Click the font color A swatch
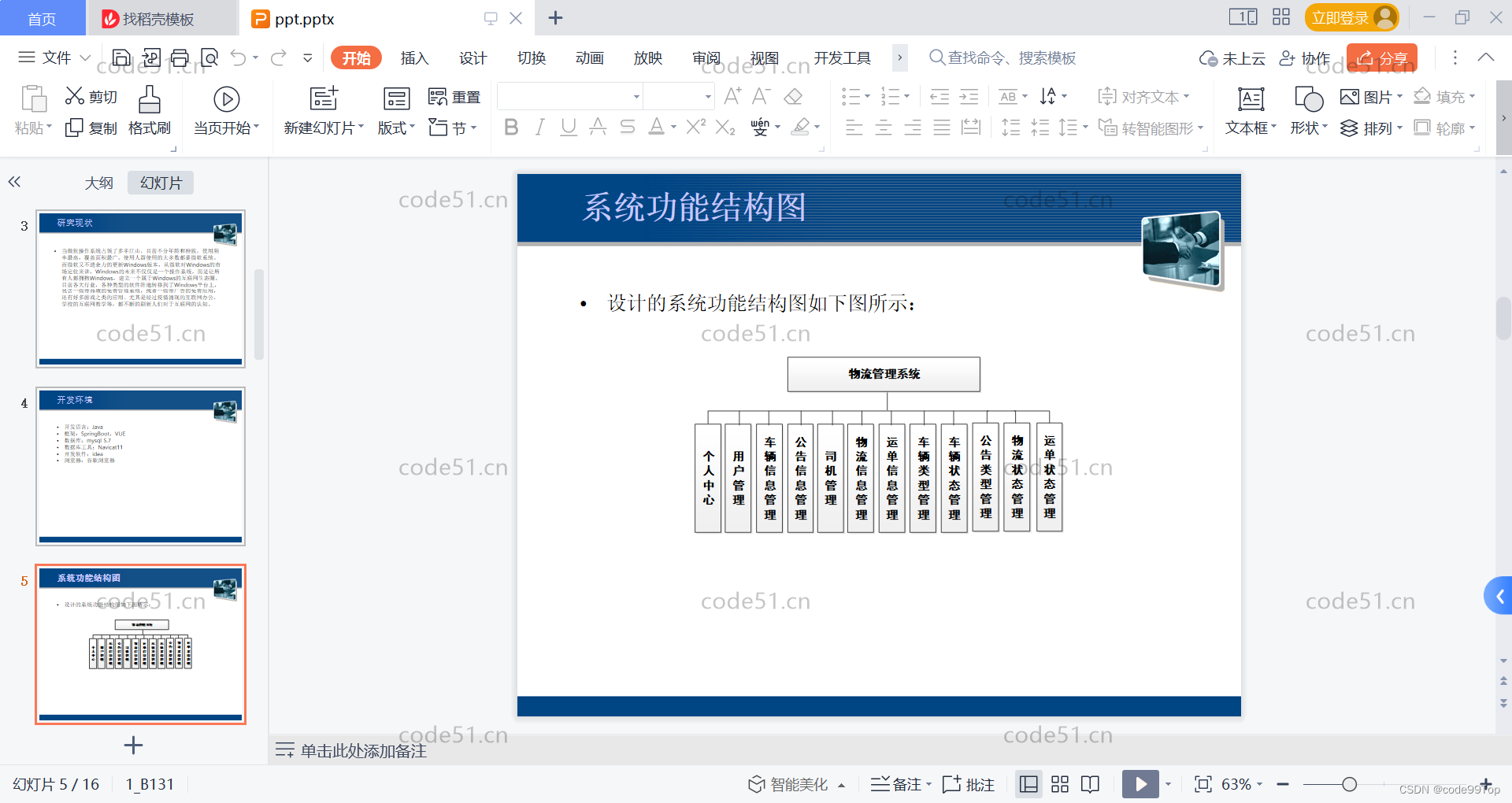This screenshot has height=803, width=1512. tap(657, 127)
